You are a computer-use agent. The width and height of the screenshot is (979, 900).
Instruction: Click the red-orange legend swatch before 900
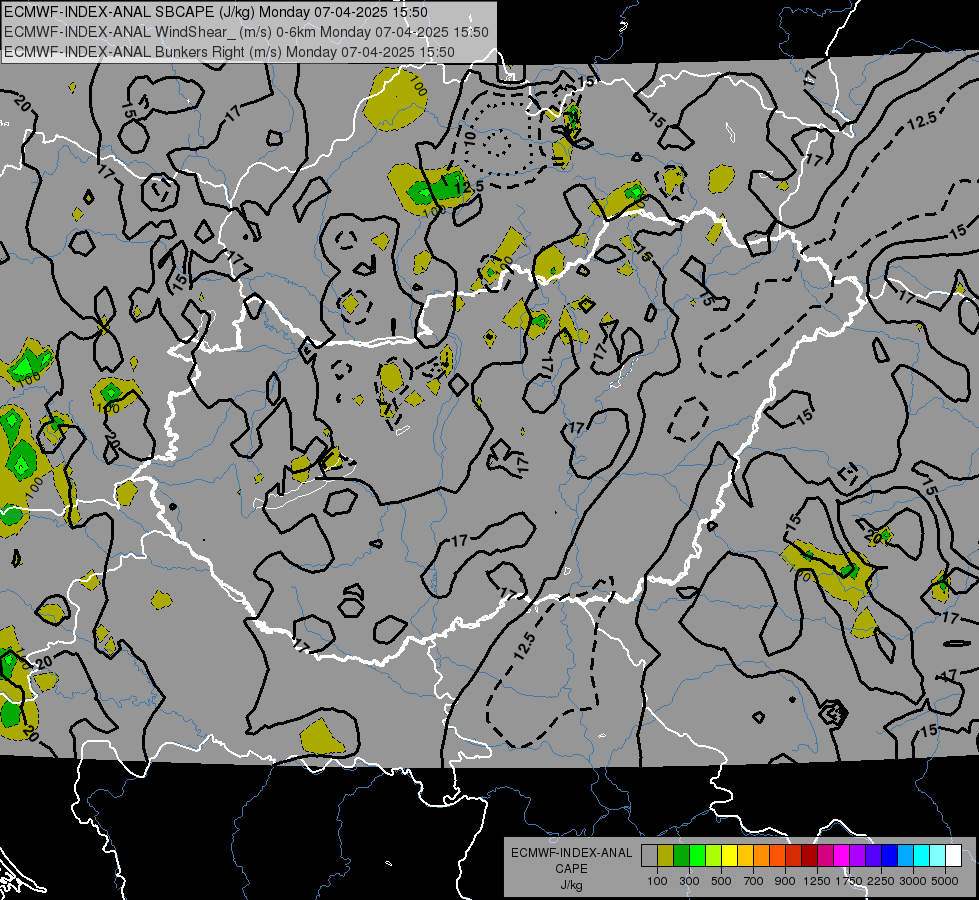click(x=777, y=856)
